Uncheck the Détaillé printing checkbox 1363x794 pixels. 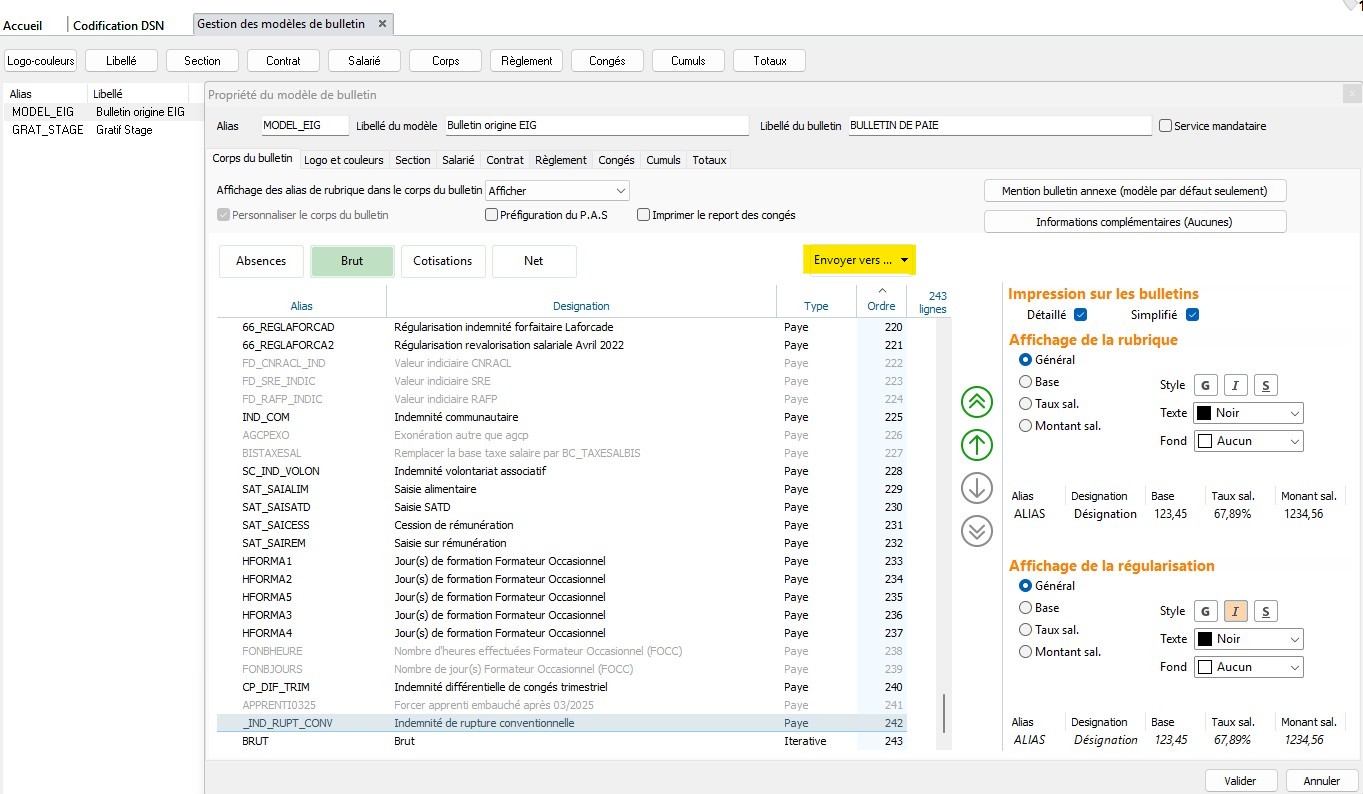coord(1080,315)
